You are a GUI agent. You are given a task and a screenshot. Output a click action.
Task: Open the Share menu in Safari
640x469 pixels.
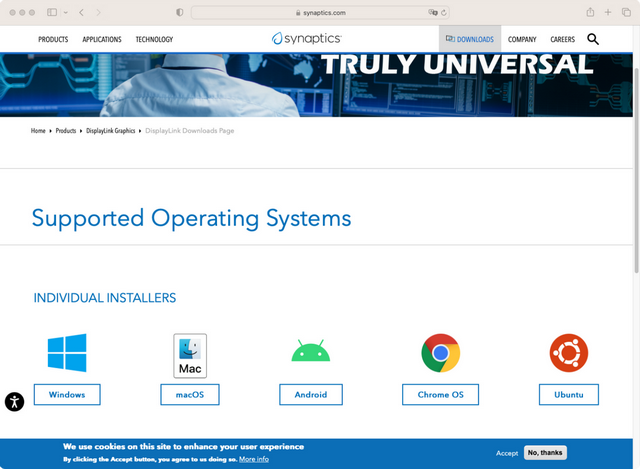click(x=590, y=12)
